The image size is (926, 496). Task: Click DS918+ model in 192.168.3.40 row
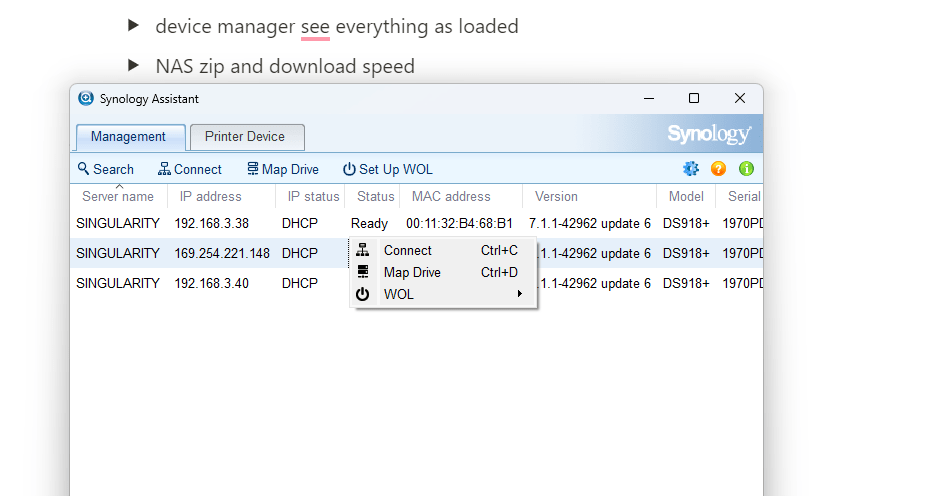(x=686, y=283)
